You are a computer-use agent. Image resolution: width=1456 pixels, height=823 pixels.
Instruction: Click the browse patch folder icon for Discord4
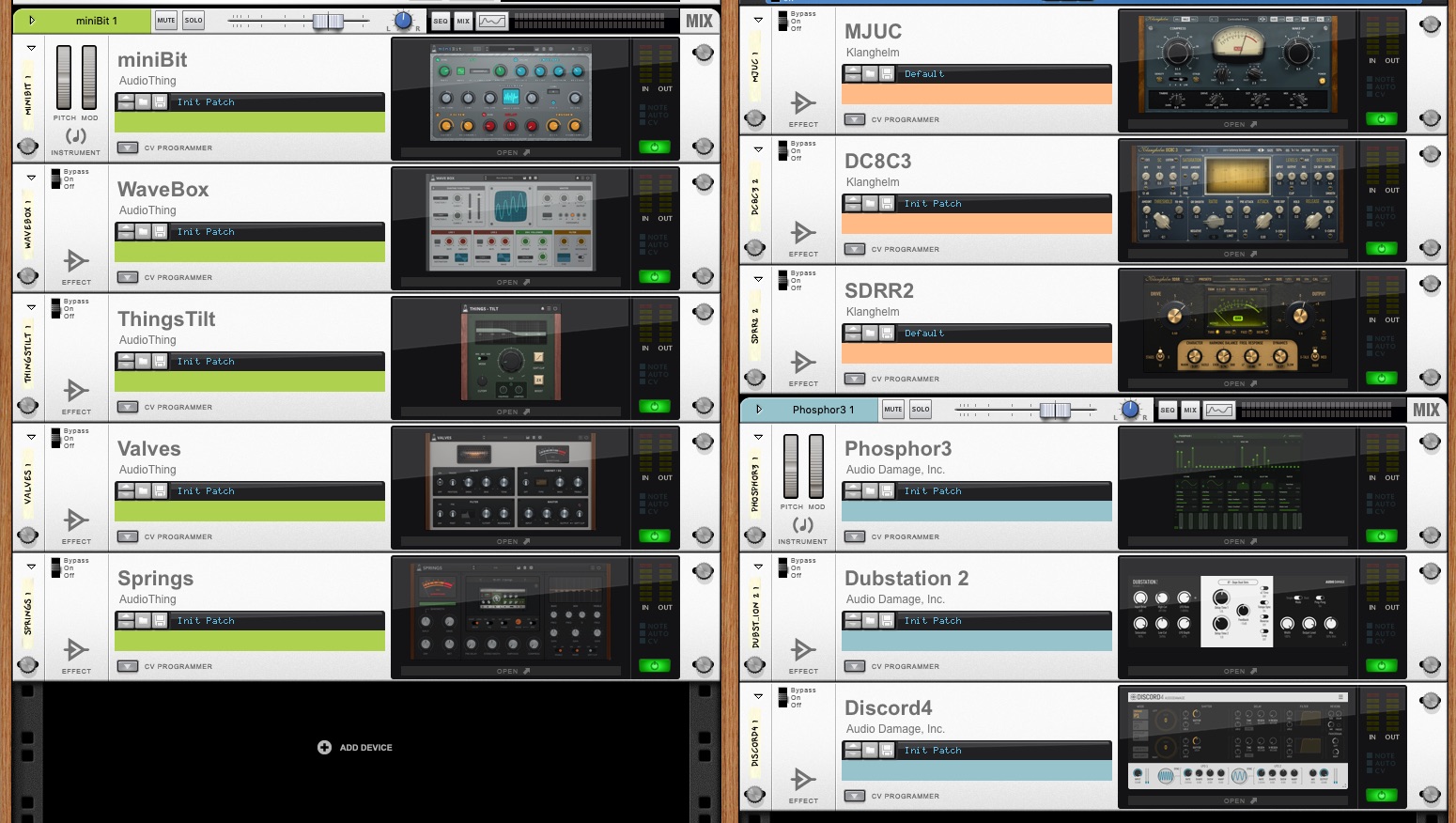tap(871, 750)
